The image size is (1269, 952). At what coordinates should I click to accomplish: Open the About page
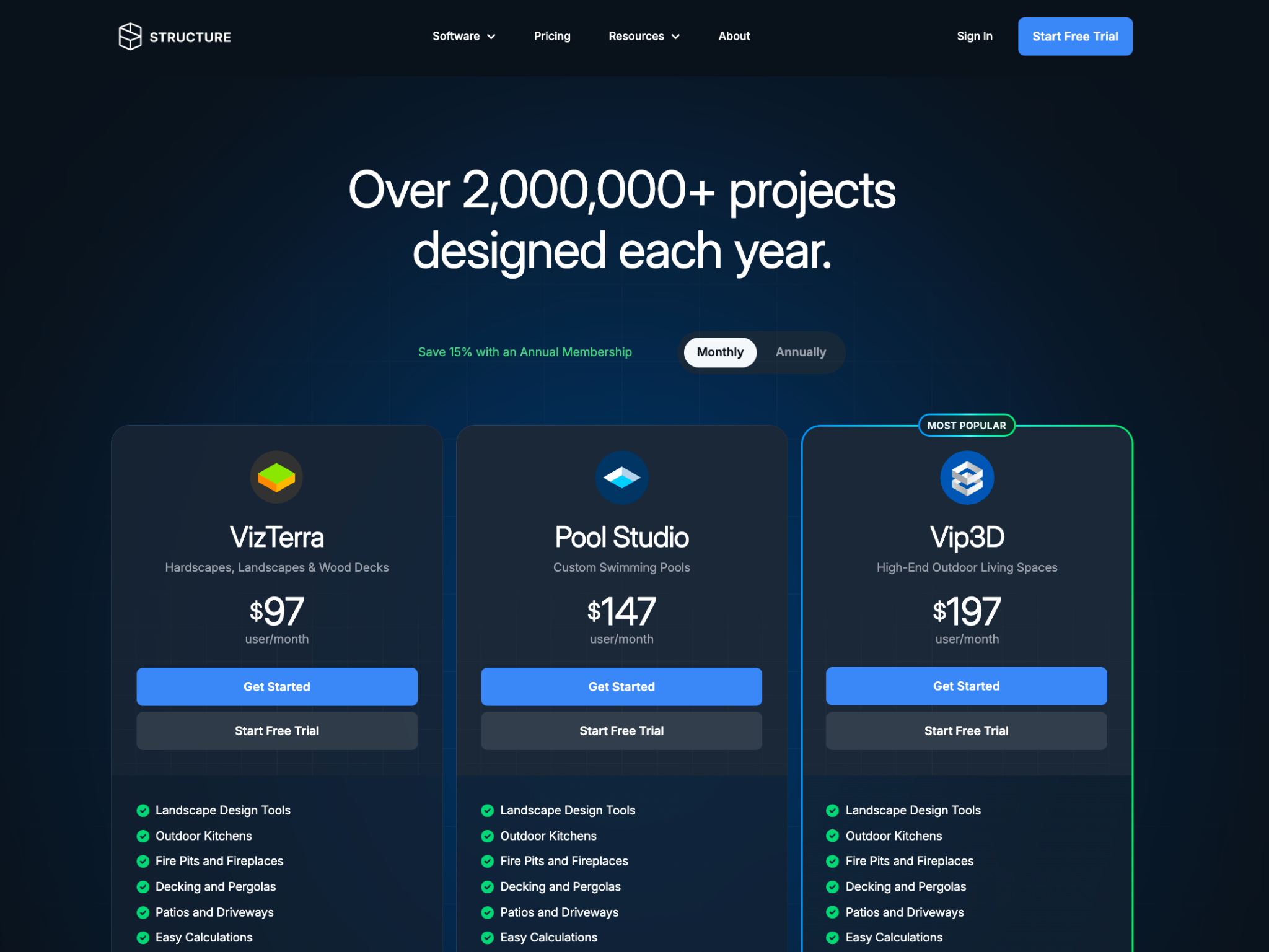point(734,36)
